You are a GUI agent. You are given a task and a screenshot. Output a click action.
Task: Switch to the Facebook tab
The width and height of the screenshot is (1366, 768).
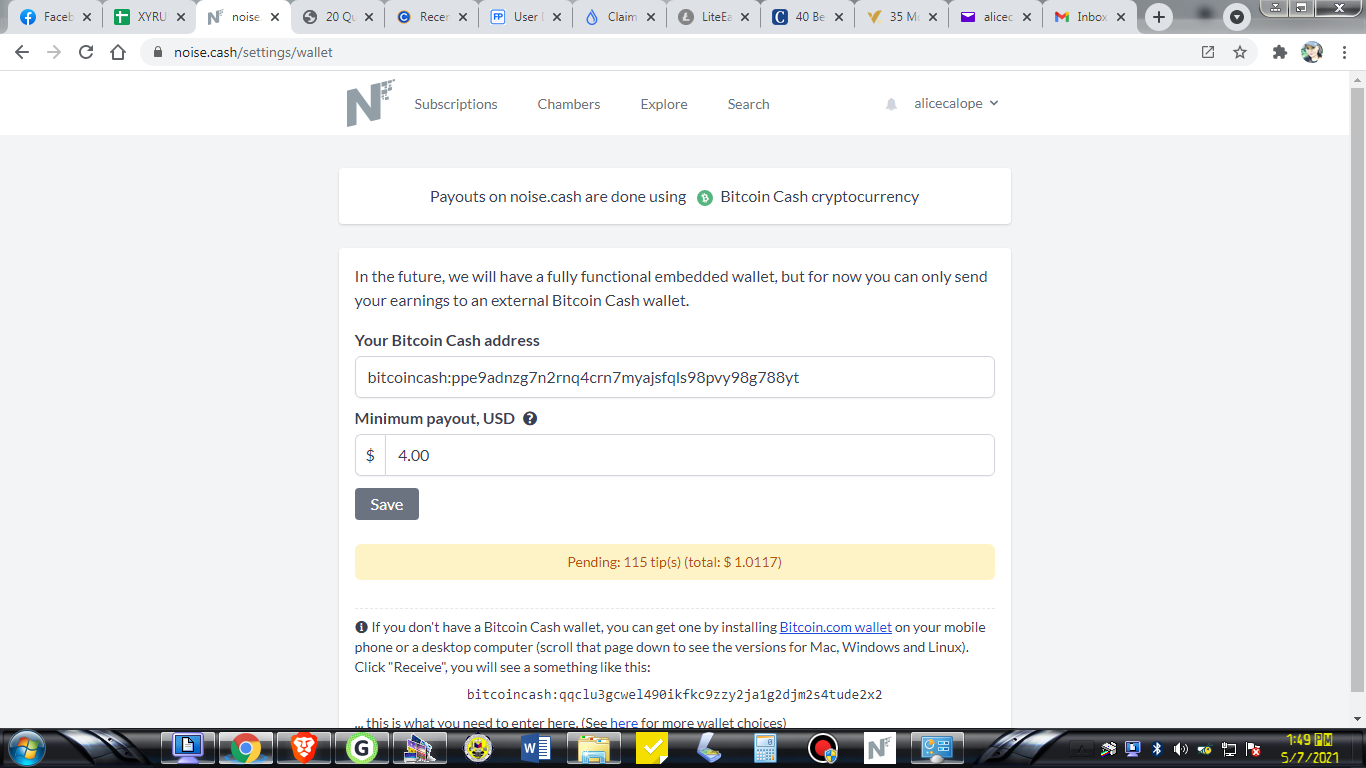50,17
